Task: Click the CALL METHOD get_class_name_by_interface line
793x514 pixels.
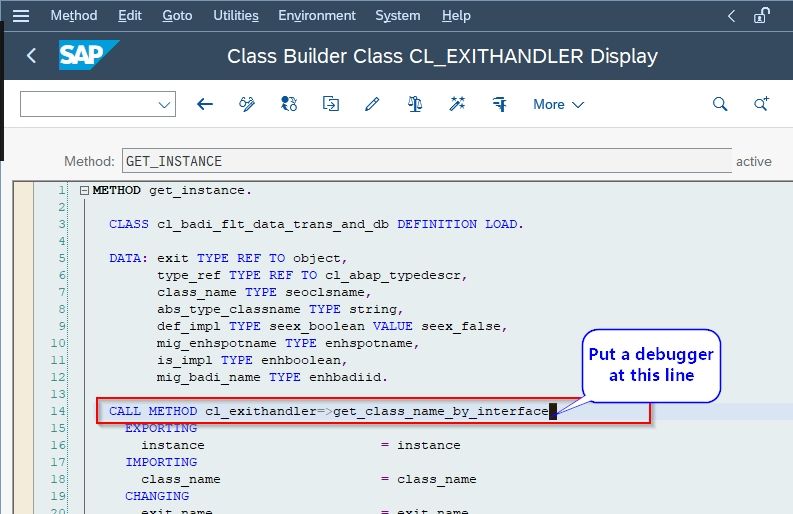Action: 329,411
